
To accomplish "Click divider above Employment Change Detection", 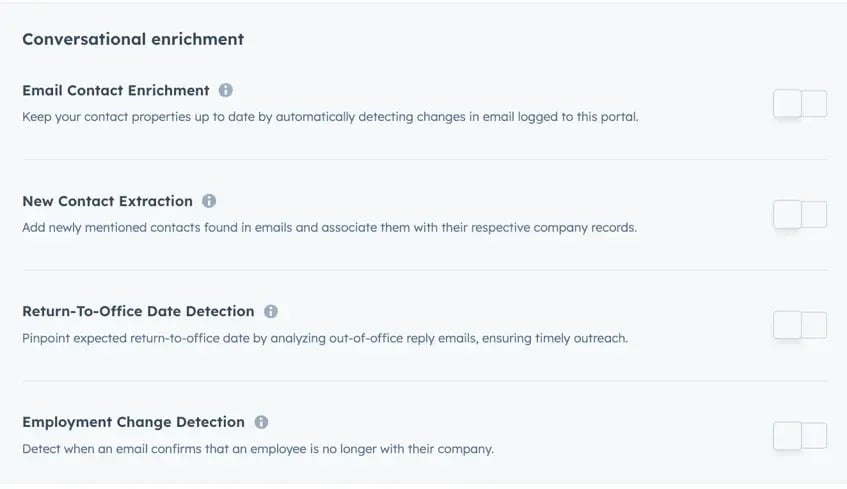I will click(x=424, y=381).
